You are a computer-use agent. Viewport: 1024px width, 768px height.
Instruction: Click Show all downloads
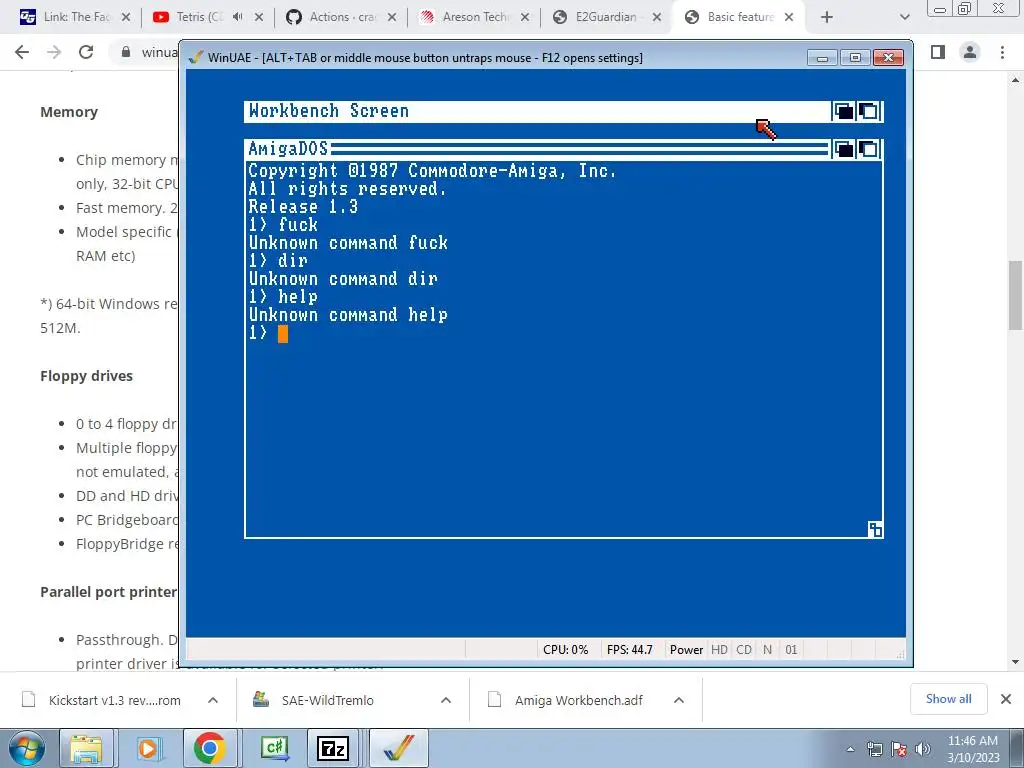(948, 699)
